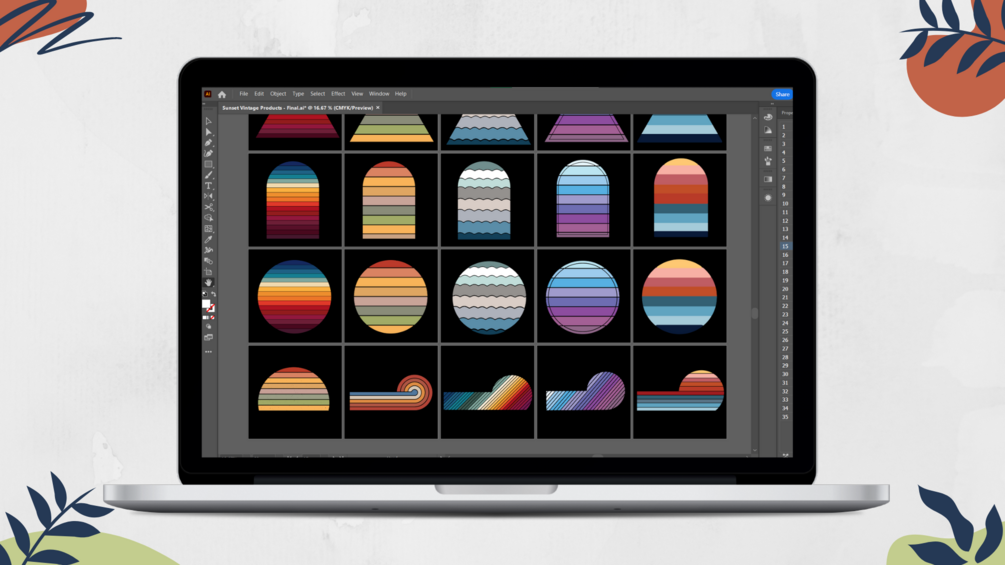
Task: Select artboard 15 in the artboards list
Action: click(785, 246)
